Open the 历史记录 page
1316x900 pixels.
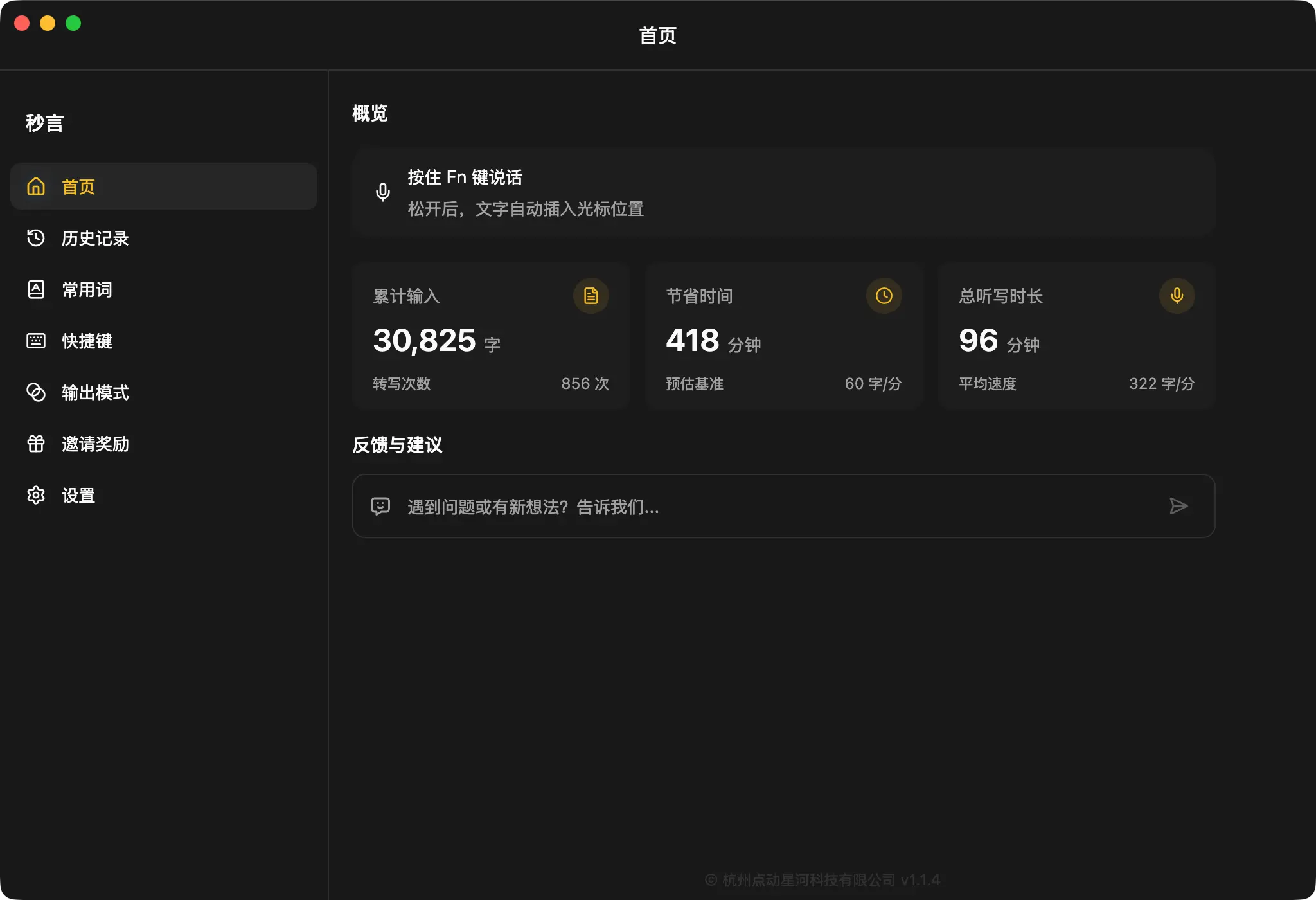[x=95, y=238]
